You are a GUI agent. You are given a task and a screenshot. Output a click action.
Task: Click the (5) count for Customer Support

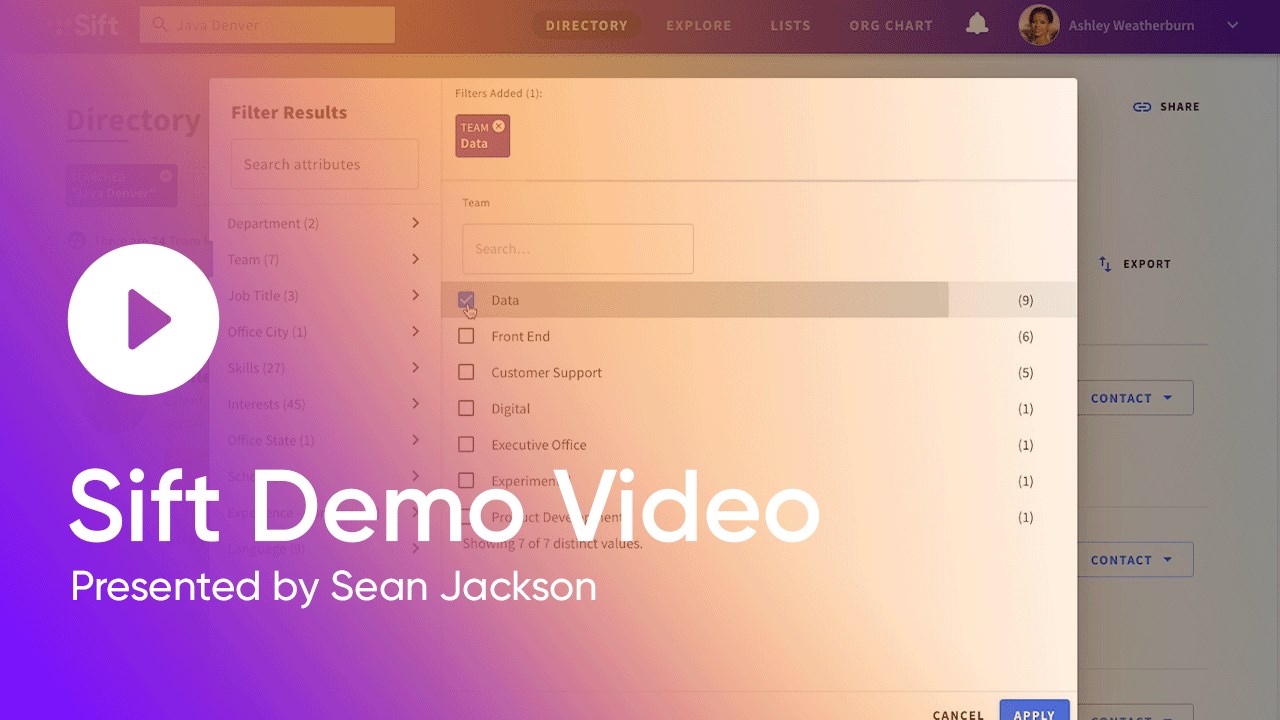click(1025, 372)
